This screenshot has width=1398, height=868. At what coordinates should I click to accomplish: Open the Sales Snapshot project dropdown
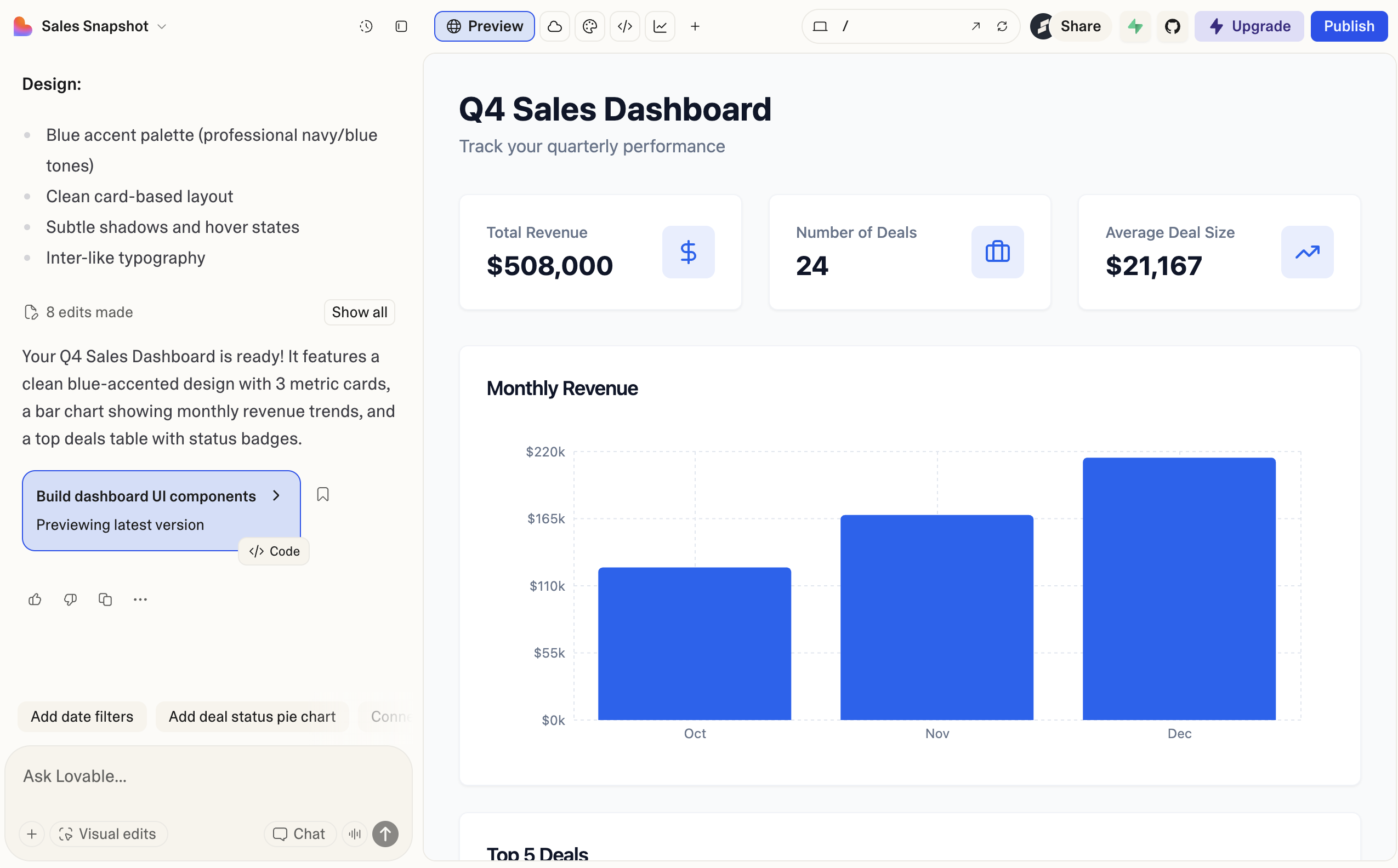click(162, 26)
